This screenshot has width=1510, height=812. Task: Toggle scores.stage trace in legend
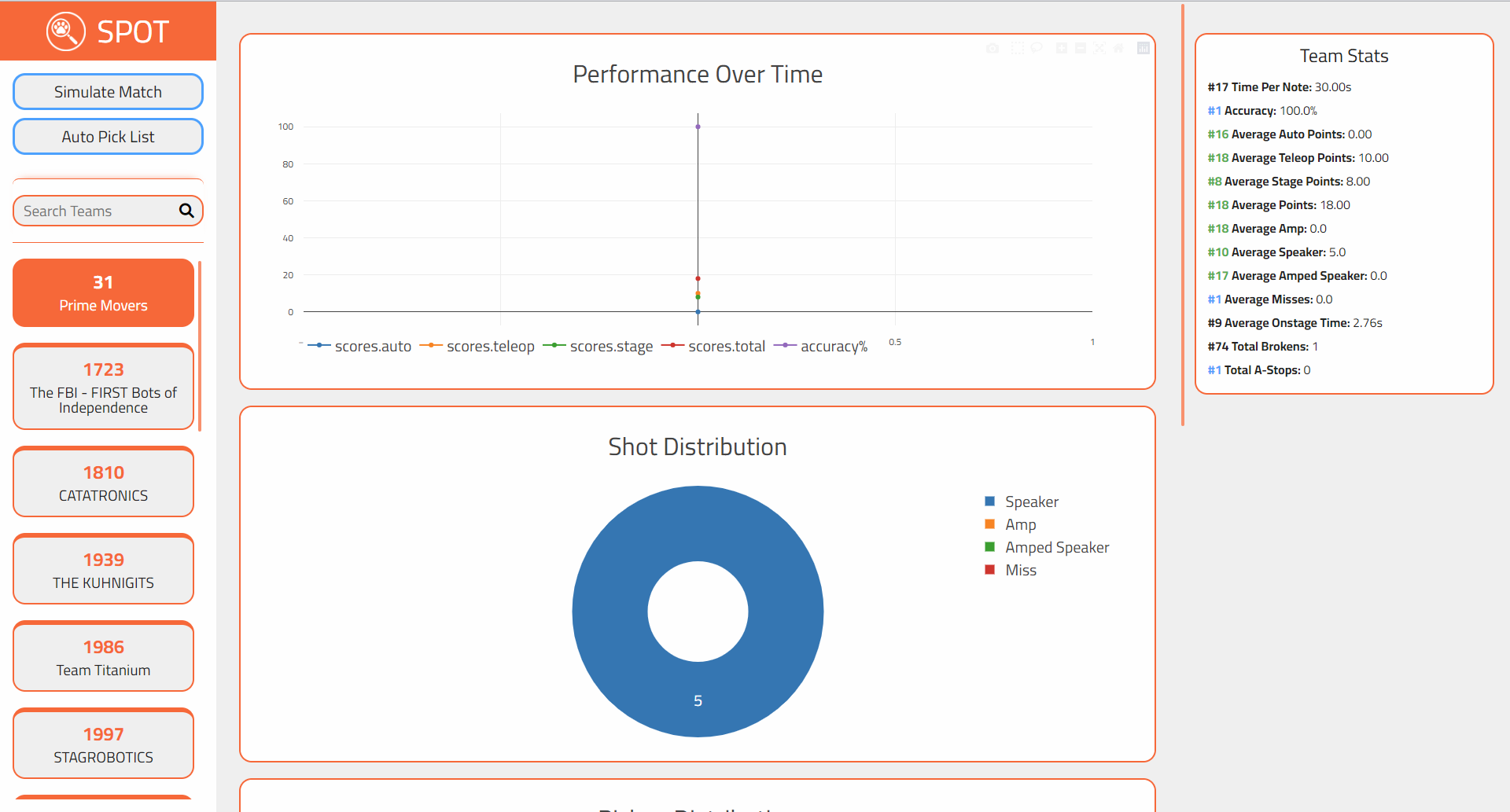(x=598, y=346)
